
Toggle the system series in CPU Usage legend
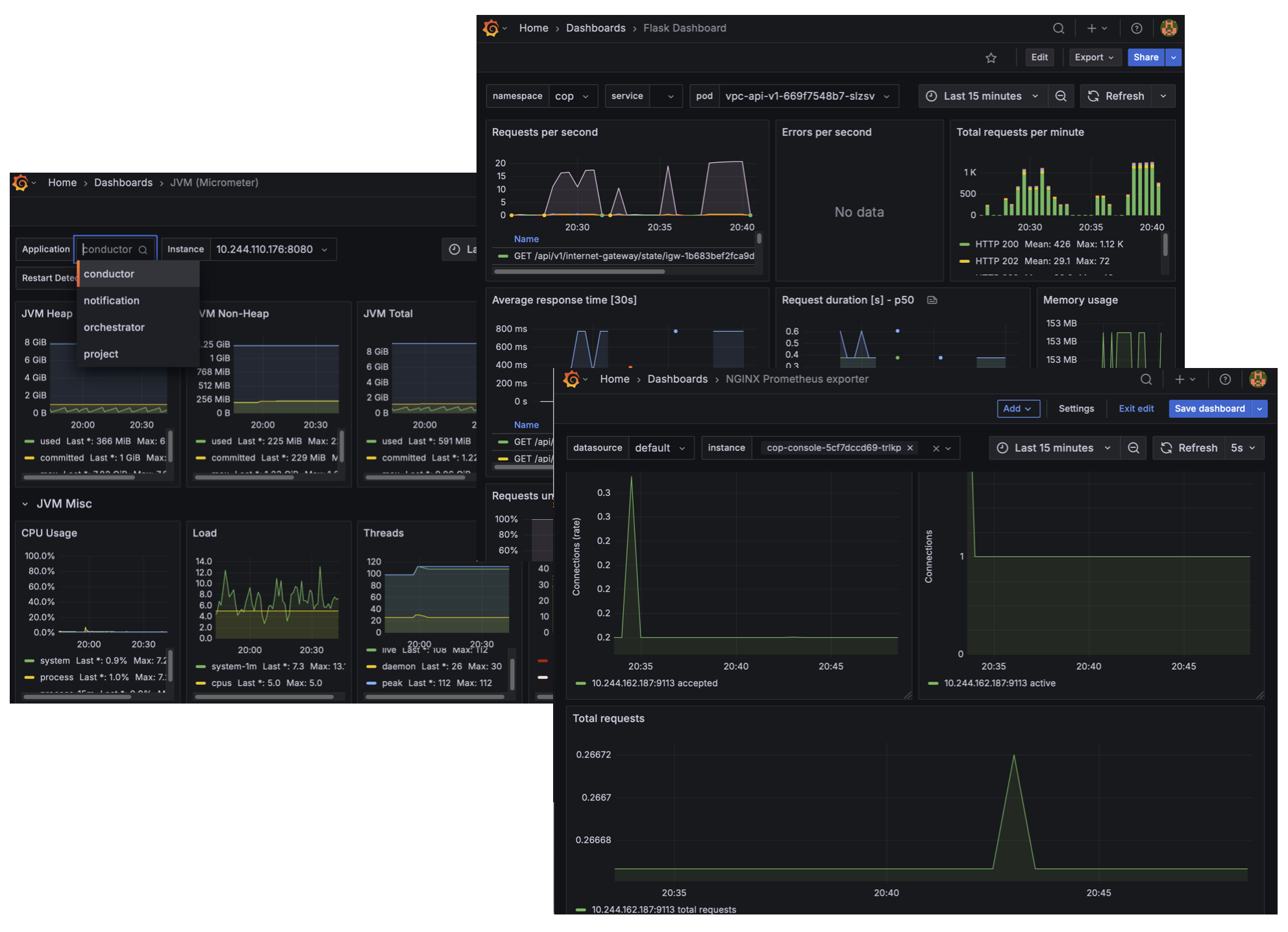pyautogui.click(x=55, y=661)
